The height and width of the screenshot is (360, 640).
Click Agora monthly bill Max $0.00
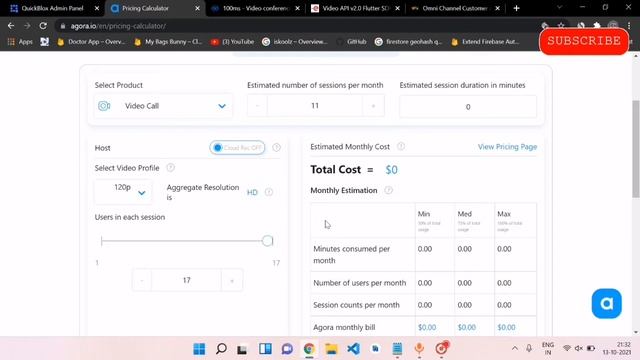(506, 327)
